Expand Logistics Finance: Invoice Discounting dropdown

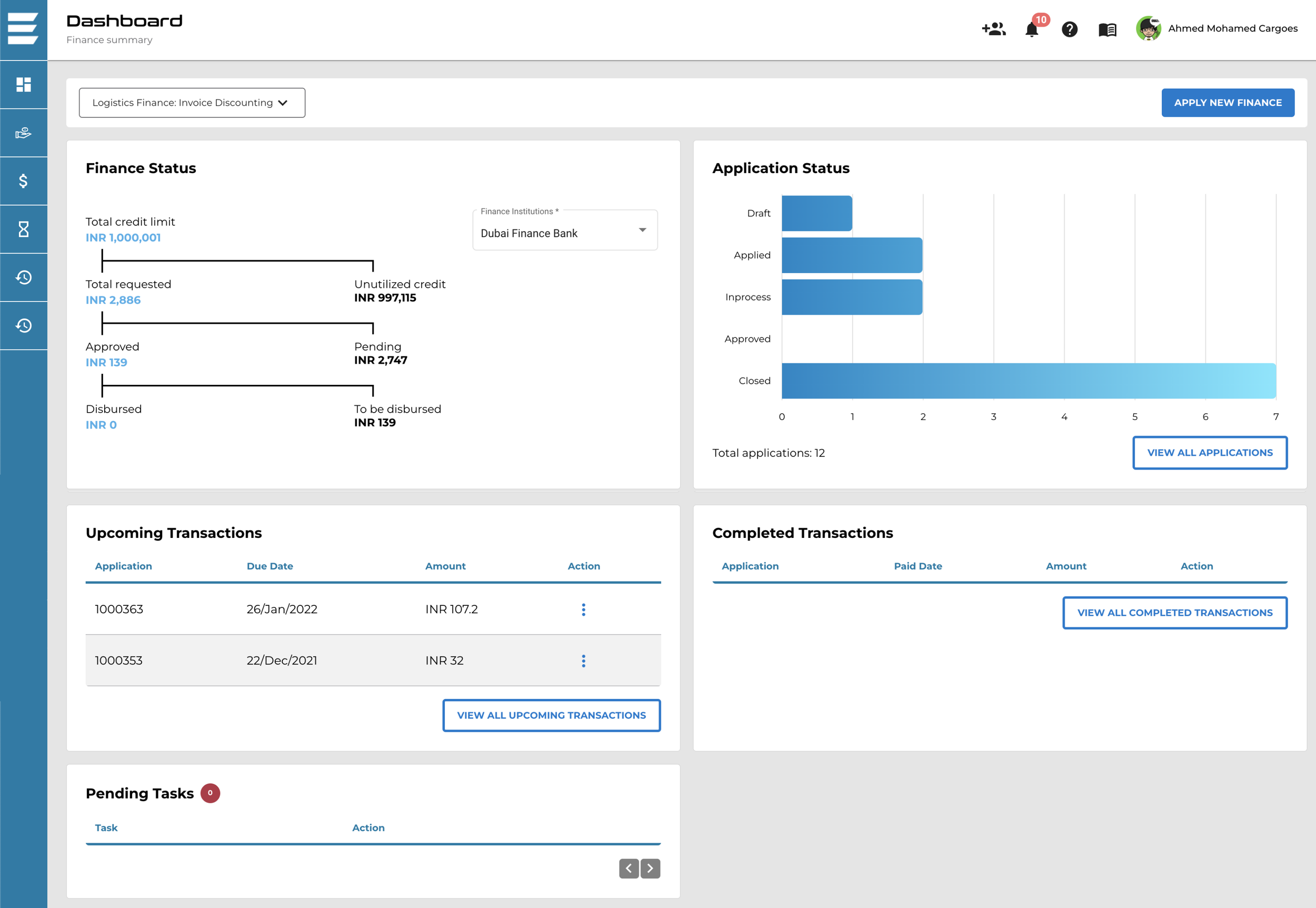[192, 103]
